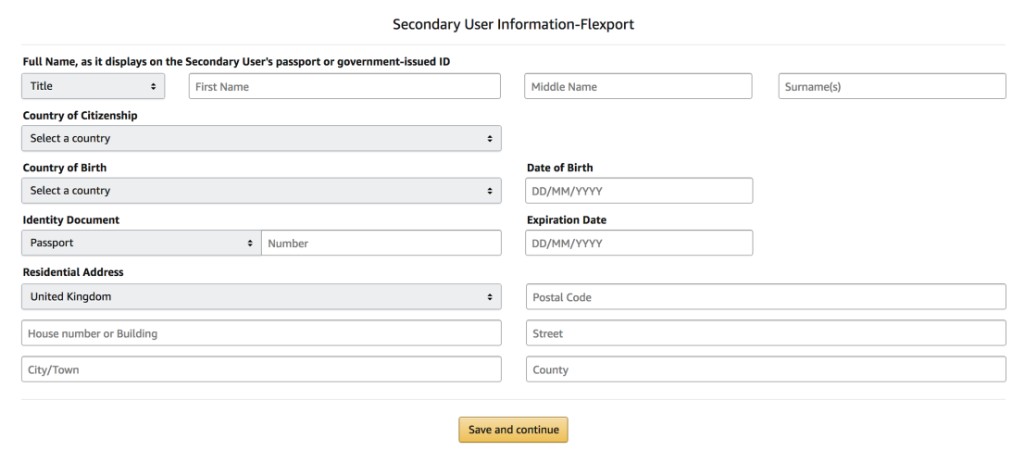The height and width of the screenshot is (459, 1024).
Task: Open the United Kingdom residential country dropdown
Action: (261, 297)
